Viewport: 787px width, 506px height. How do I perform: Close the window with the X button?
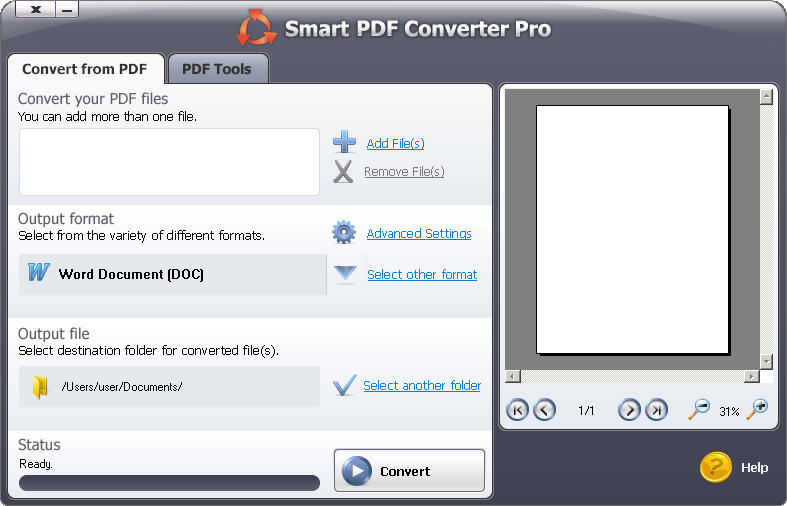36,9
